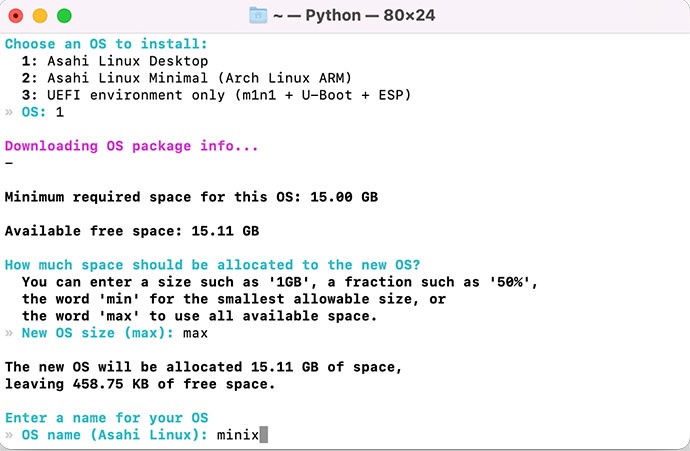Viewport: 690px width, 451px height.
Task: Select the "UEFI environment only" option line
Action: (215, 95)
